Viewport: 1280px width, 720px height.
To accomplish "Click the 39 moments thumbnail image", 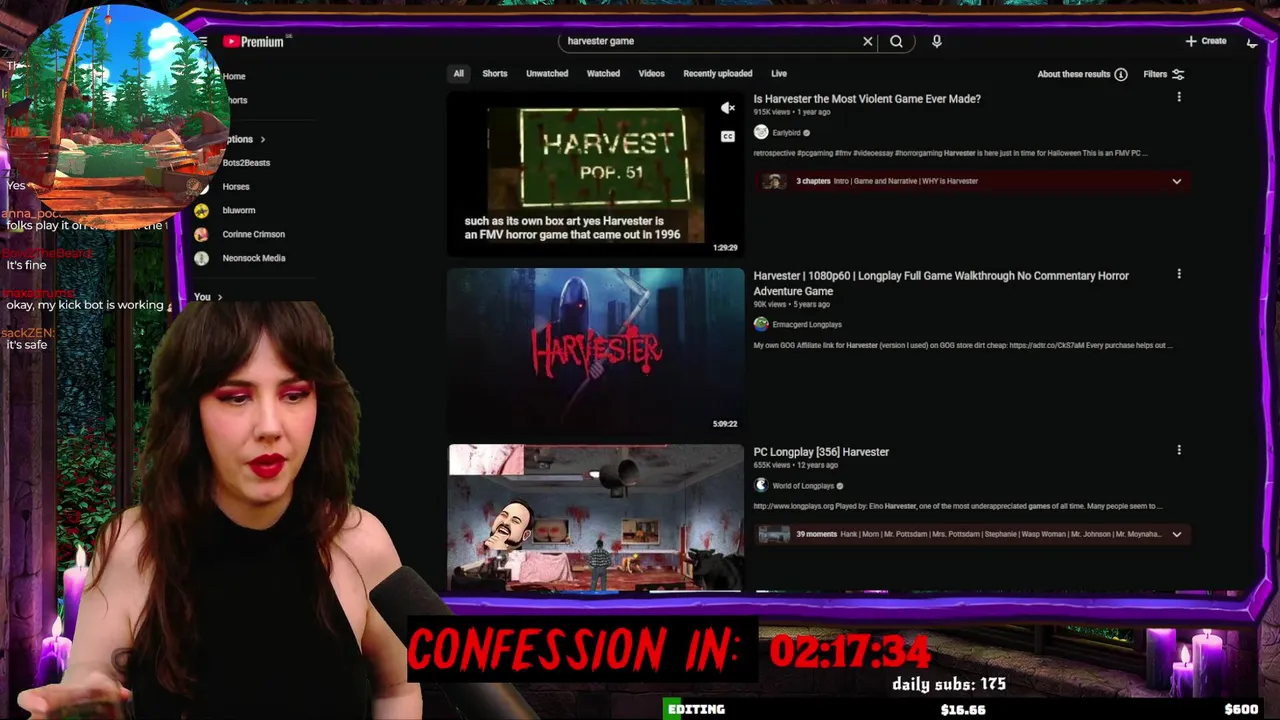I will coord(773,534).
